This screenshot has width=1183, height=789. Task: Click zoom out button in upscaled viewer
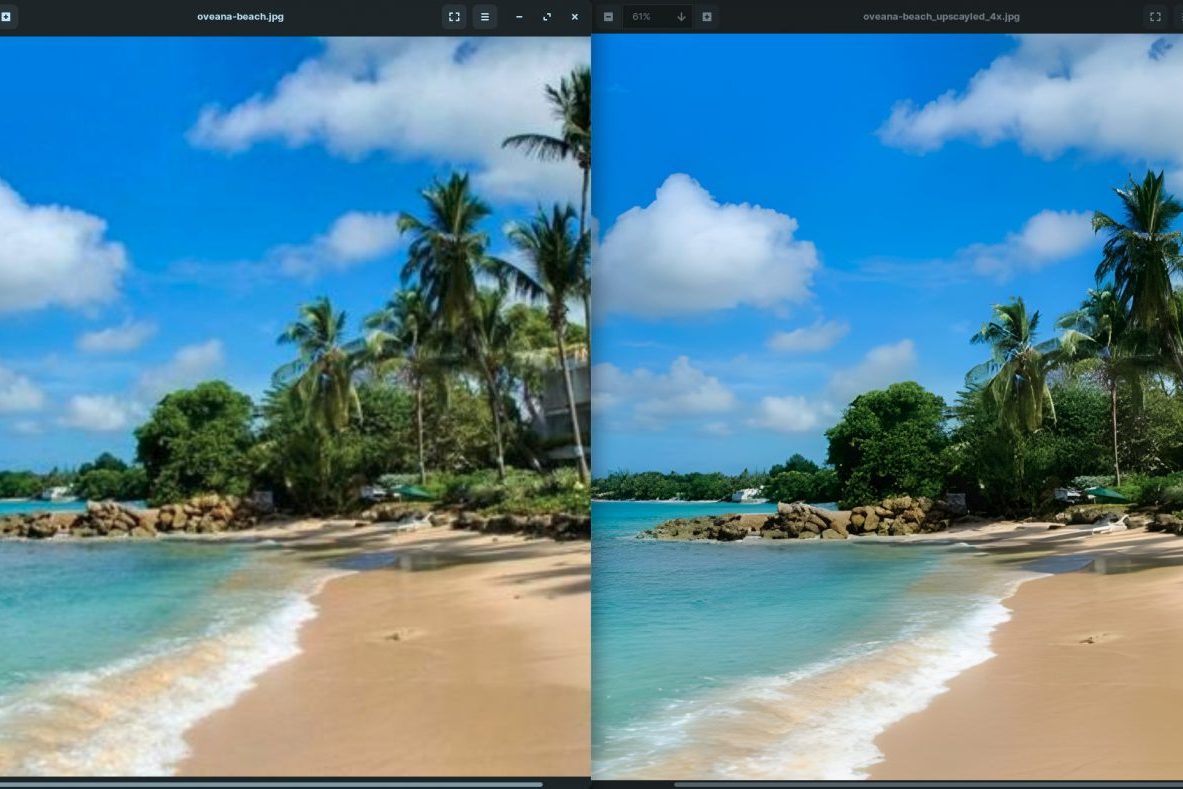tap(608, 17)
